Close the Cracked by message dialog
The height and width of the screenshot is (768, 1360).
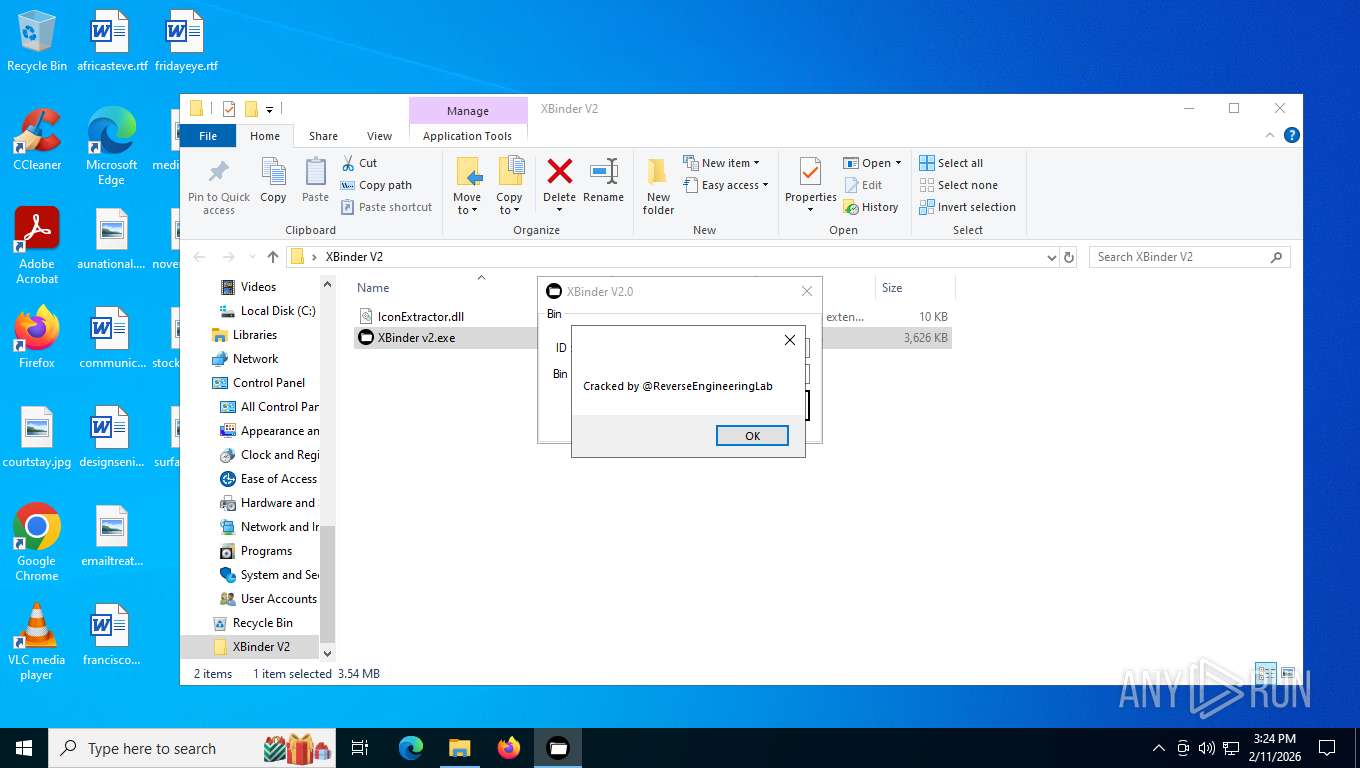point(790,341)
